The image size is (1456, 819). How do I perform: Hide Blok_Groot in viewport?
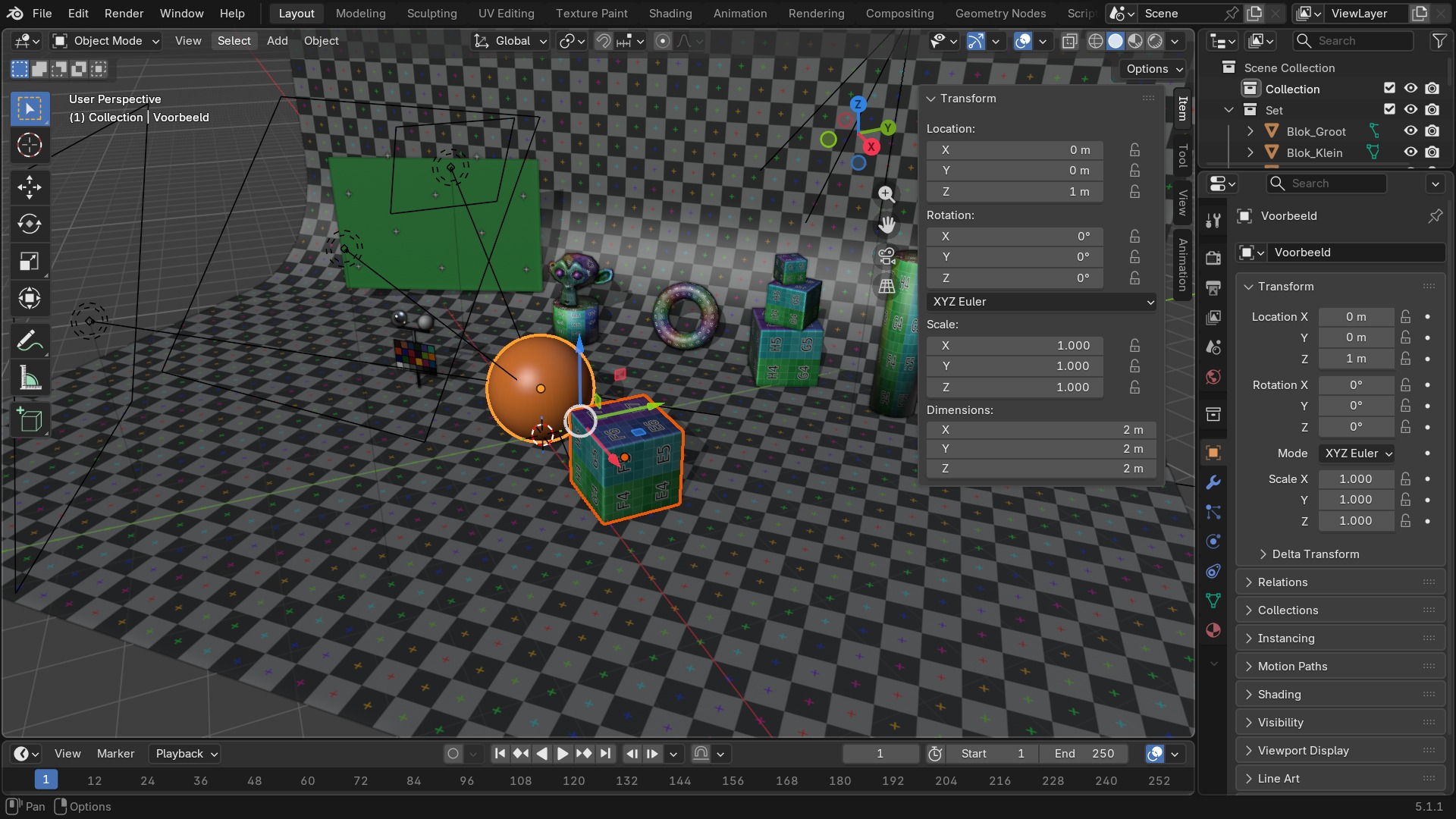(x=1410, y=131)
